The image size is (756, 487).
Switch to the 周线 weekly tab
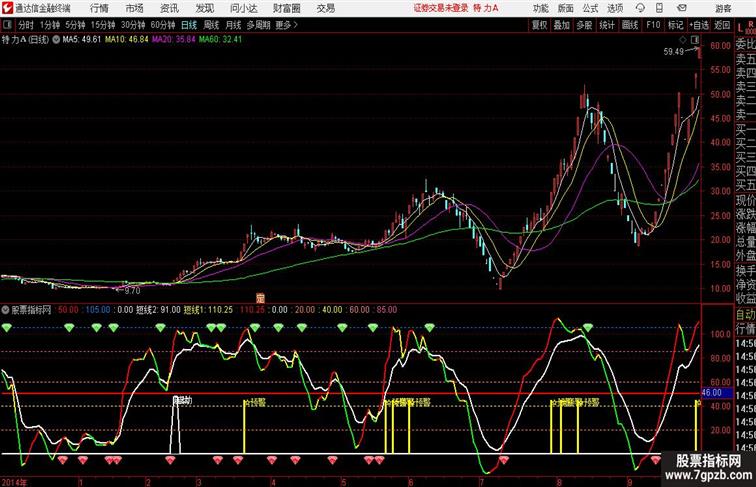pyautogui.click(x=211, y=25)
